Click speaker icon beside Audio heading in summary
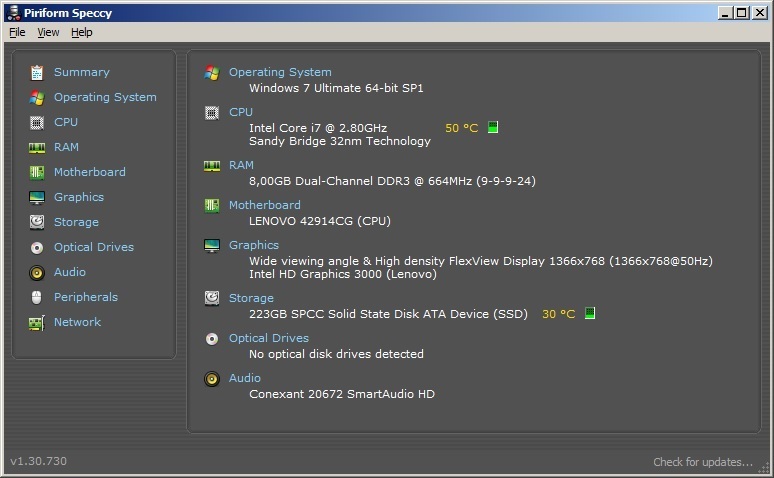Viewport: 774px width, 478px height. [x=212, y=379]
